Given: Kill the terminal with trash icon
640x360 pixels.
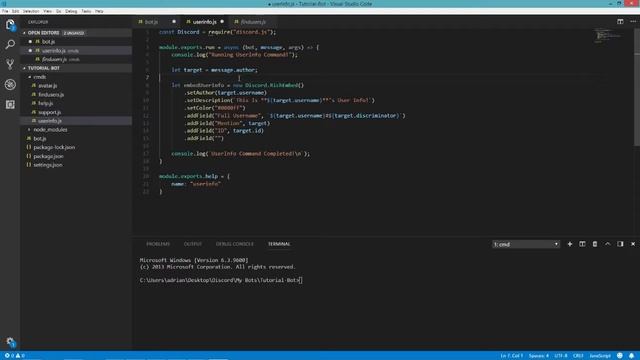Looking at the screenshot, I should click(x=595, y=244).
